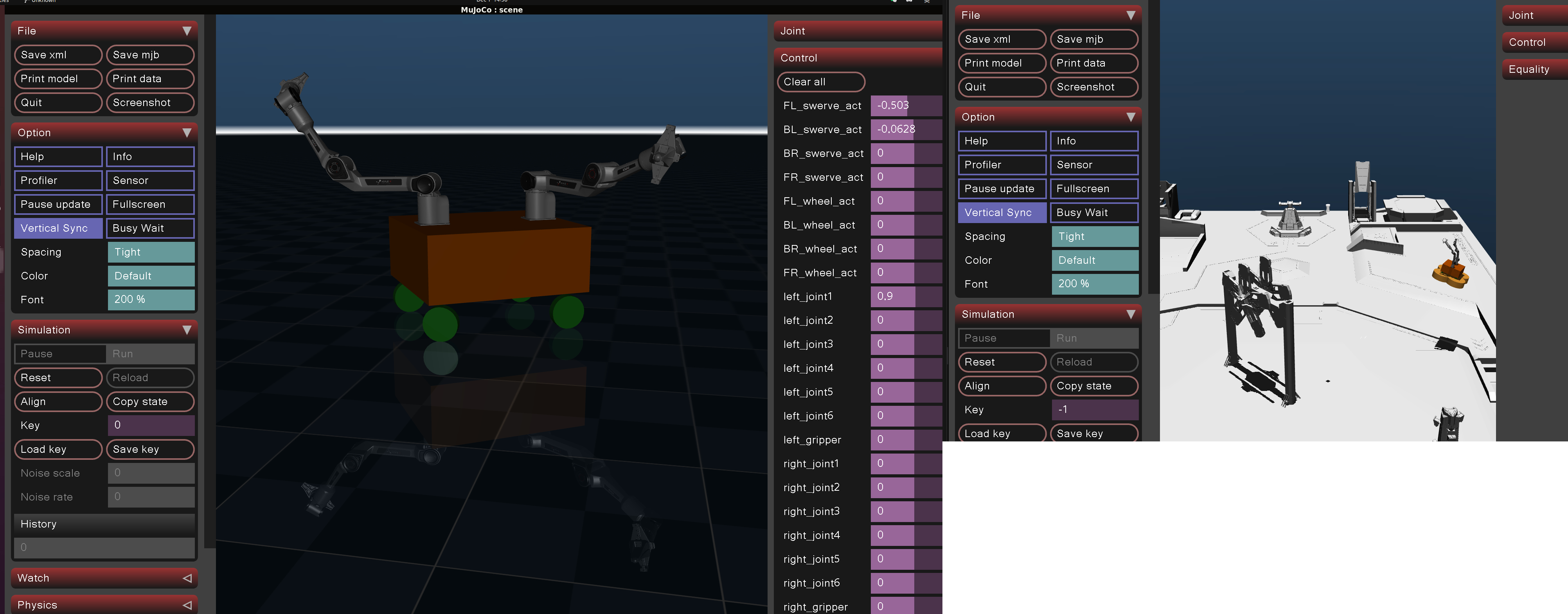The height and width of the screenshot is (614, 1568).
Task: Click Print model in left window
Action: 58,79
